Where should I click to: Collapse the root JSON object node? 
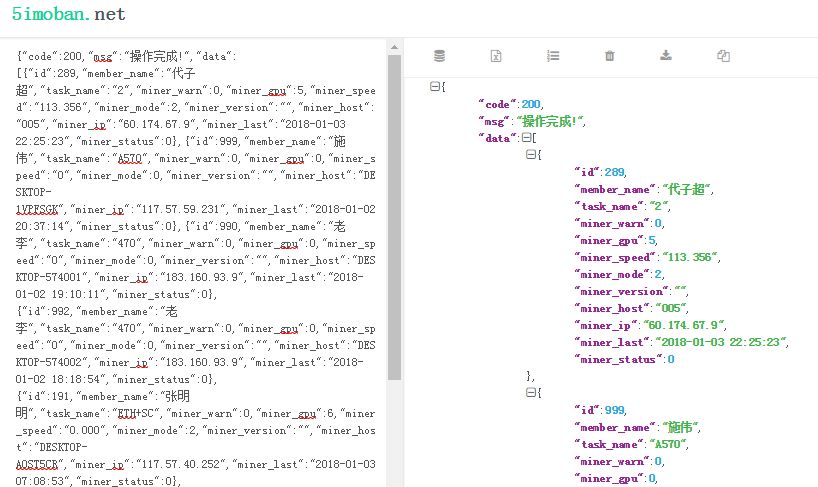click(x=434, y=86)
